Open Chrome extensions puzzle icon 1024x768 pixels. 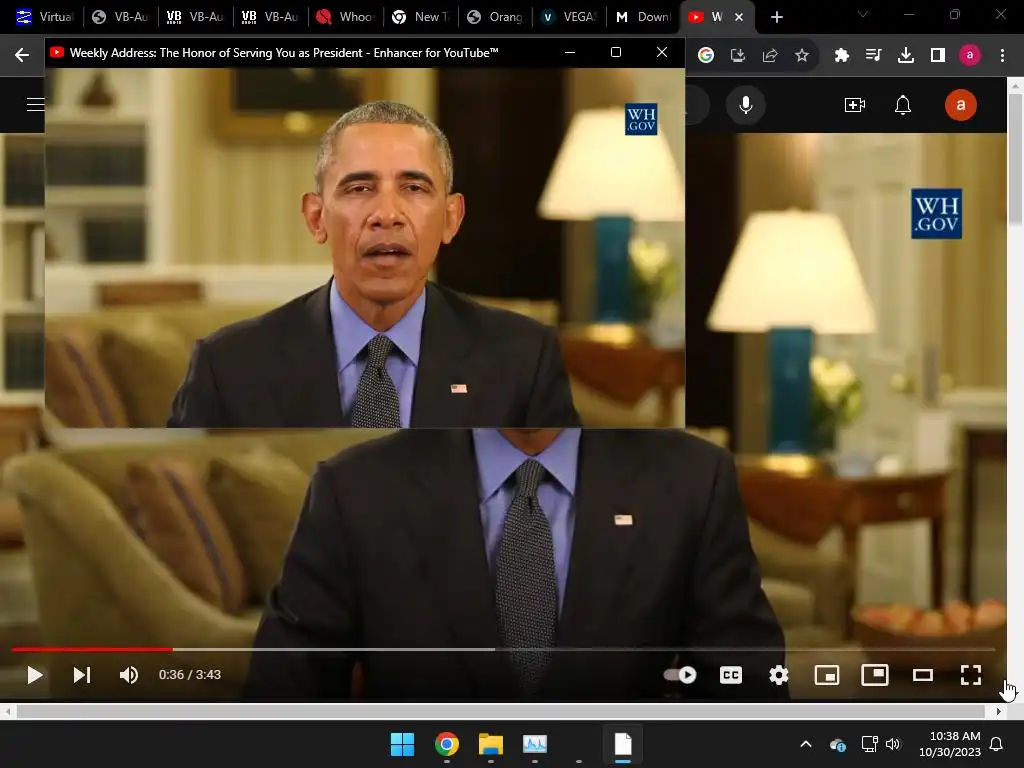(x=841, y=56)
